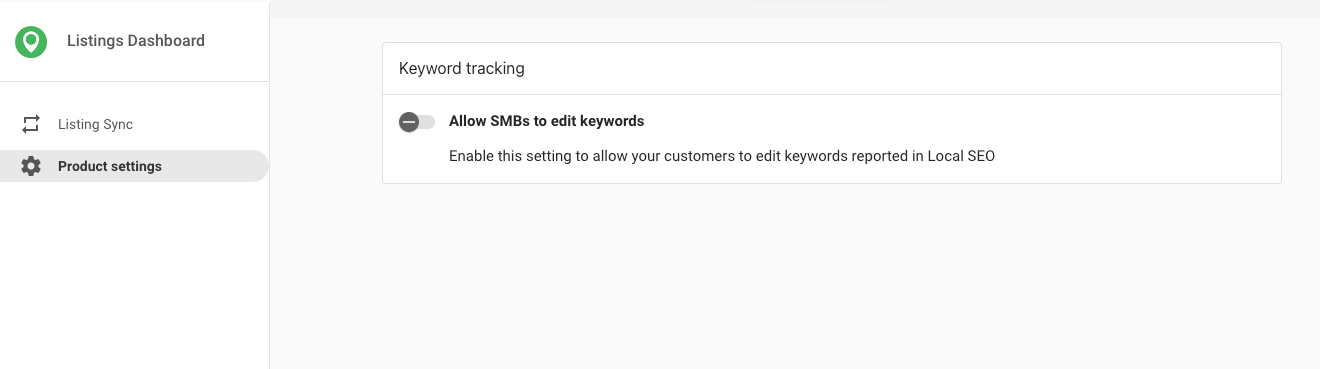
Task: Click the Listing Sync arrows icon
Action: click(x=31, y=124)
